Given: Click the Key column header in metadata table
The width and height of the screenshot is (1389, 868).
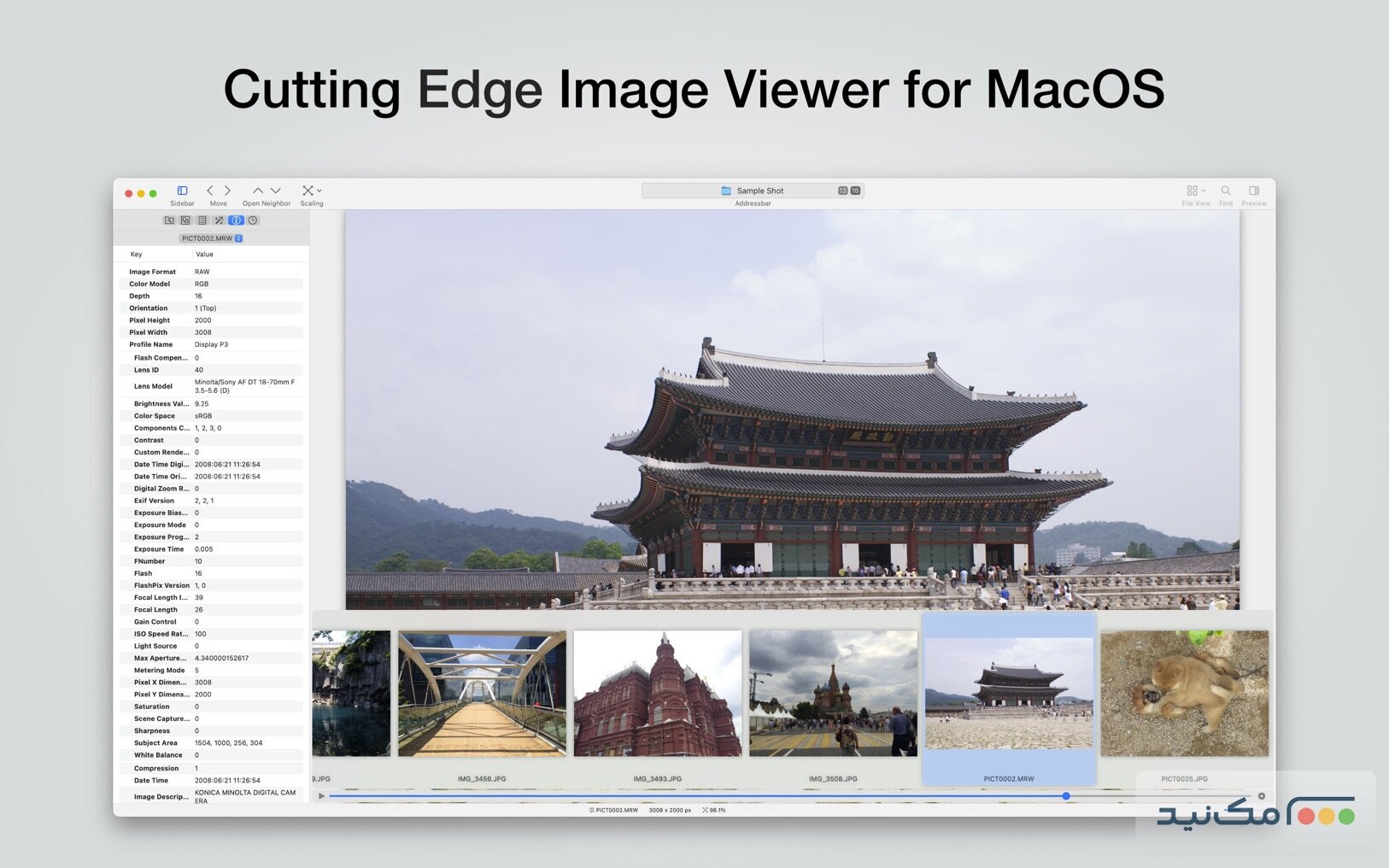Looking at the screenshot, I should coord(137,254).
